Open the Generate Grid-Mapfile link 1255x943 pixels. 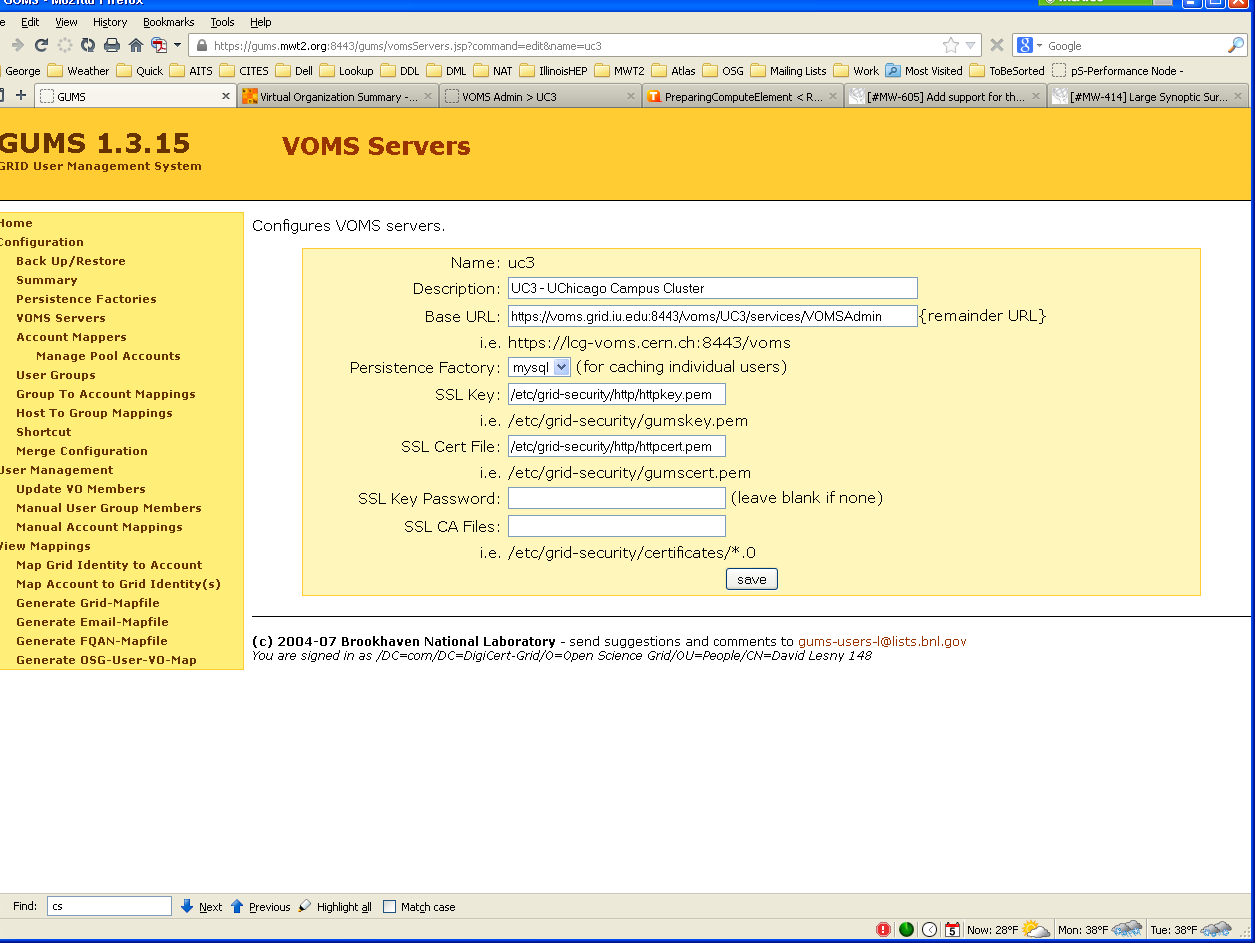point(87,603)
